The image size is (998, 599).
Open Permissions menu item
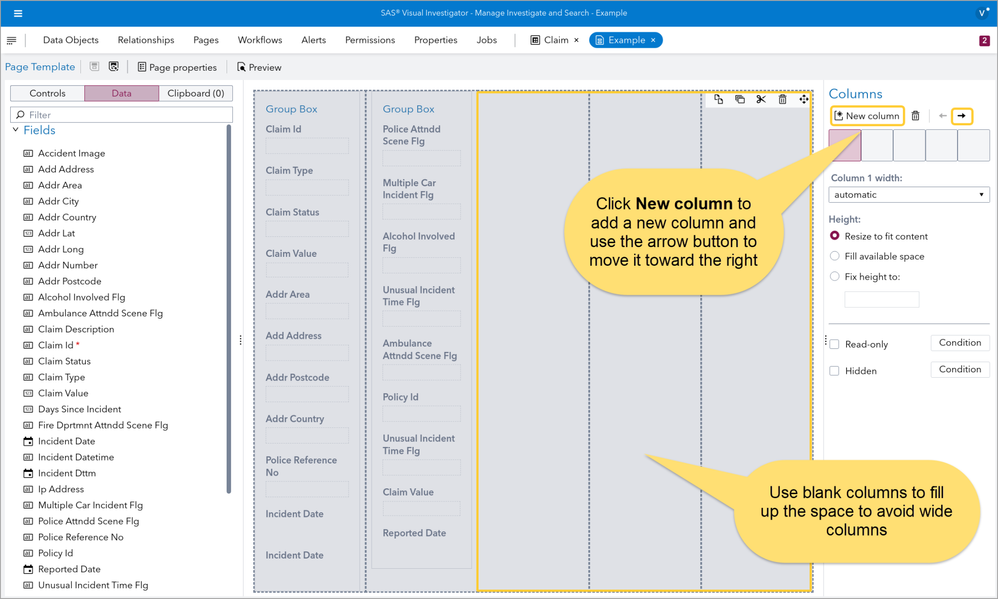point(370,40)
